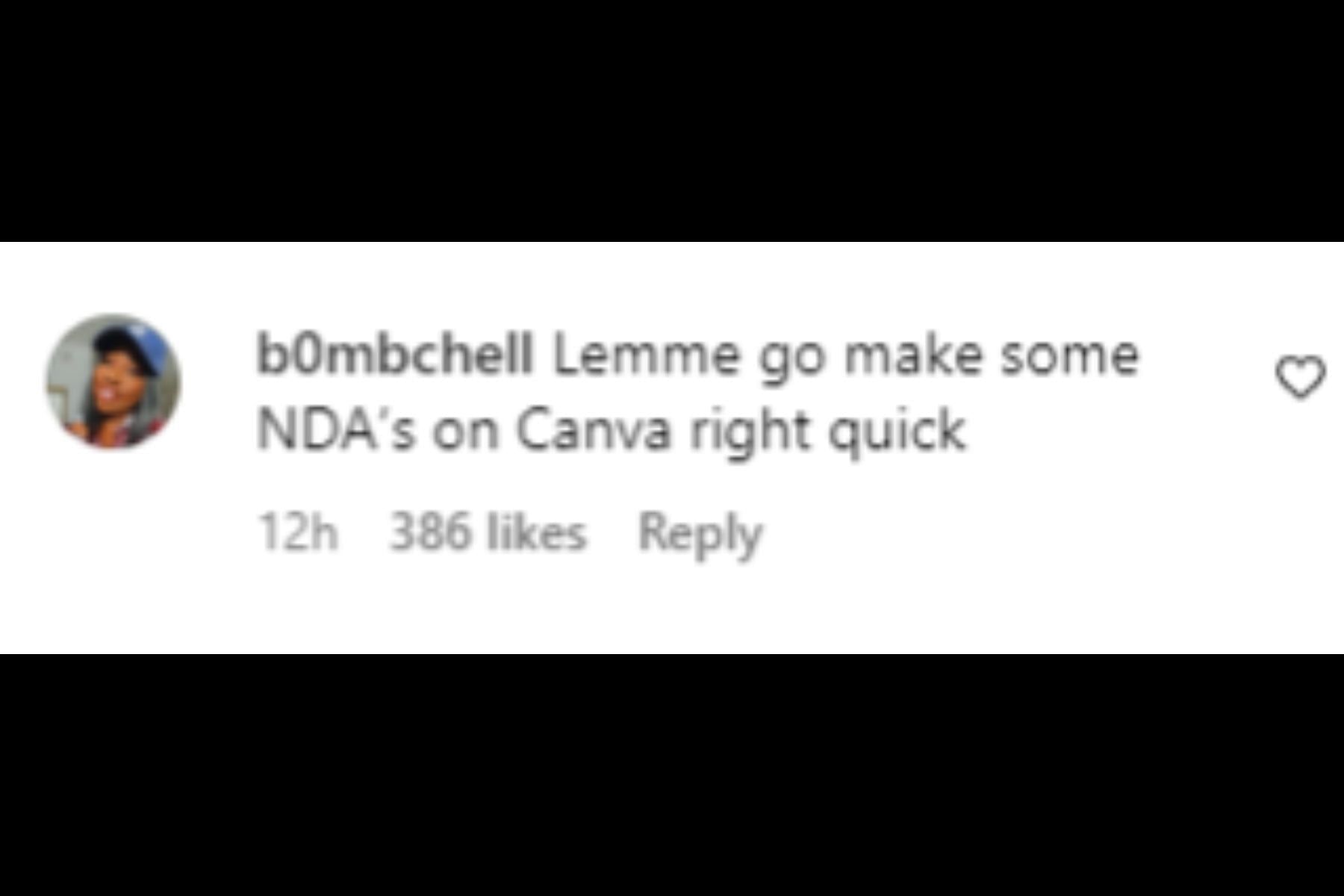Click the word on before Canva
The image size is (1344, 896).
(465, 433)
